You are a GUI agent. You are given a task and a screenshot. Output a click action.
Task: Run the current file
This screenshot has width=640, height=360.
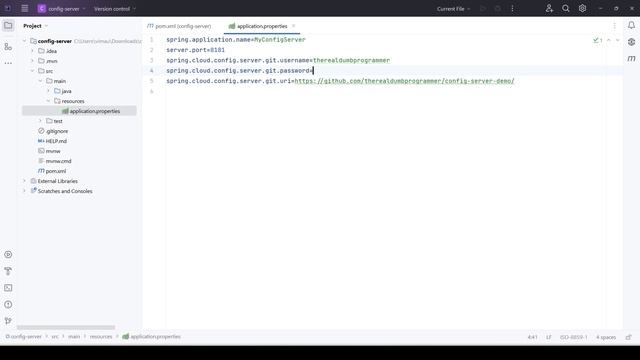click(483, 9)
